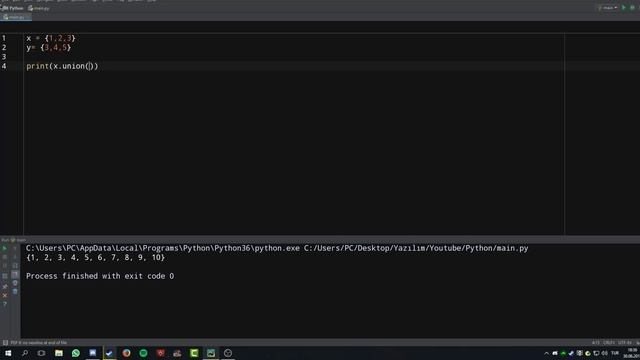Click the taskbar clock
This screenshot has height=360, width=640.
632,353
